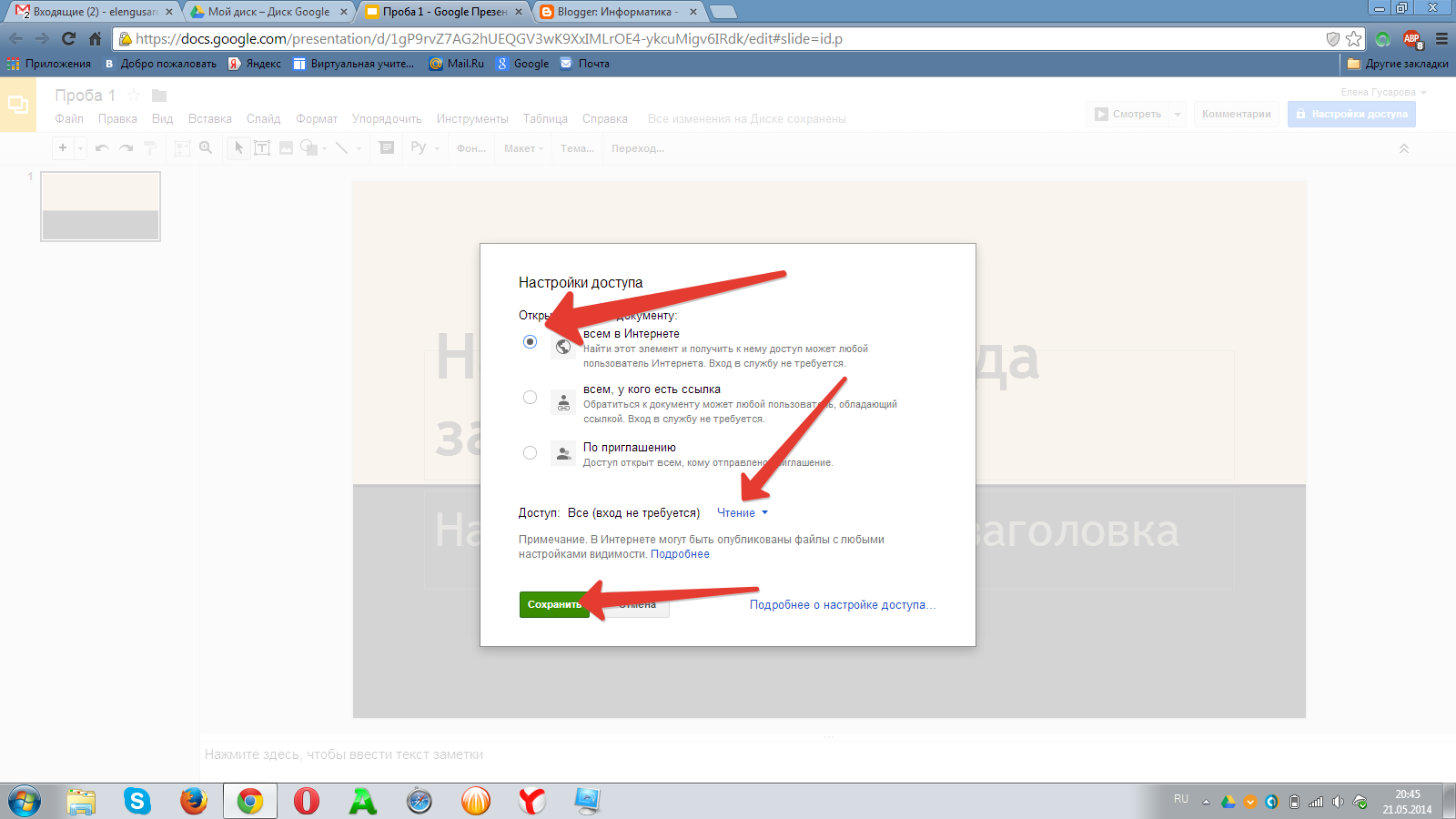Open the 'Ру' input tools dropdown

[x=425, y=148]
